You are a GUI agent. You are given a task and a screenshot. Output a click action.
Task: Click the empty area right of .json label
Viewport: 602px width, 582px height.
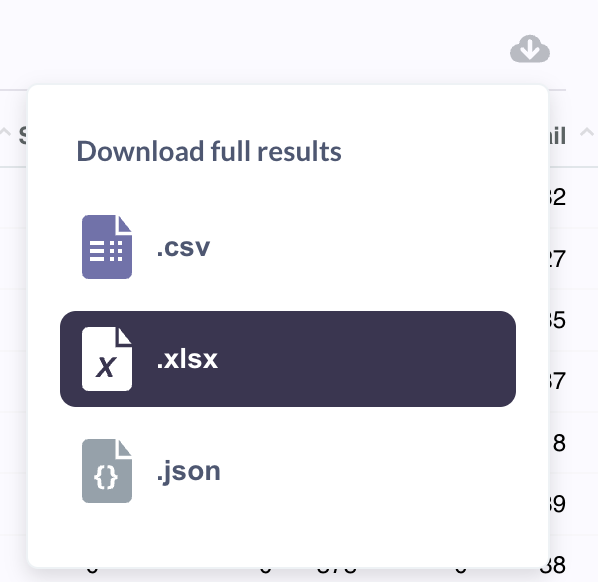tap(365, 471)
